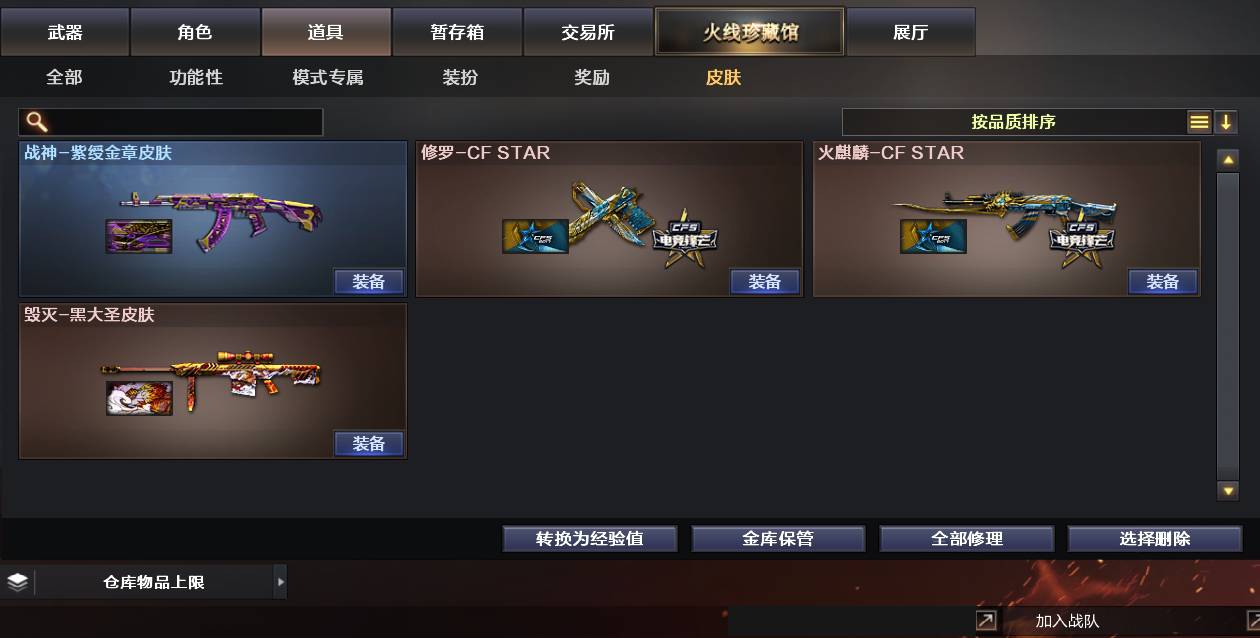This screenshot has width=1260, height=638.
Task: Equip the 战神-紫绶金章 skin with 装备
Action: 368,282
